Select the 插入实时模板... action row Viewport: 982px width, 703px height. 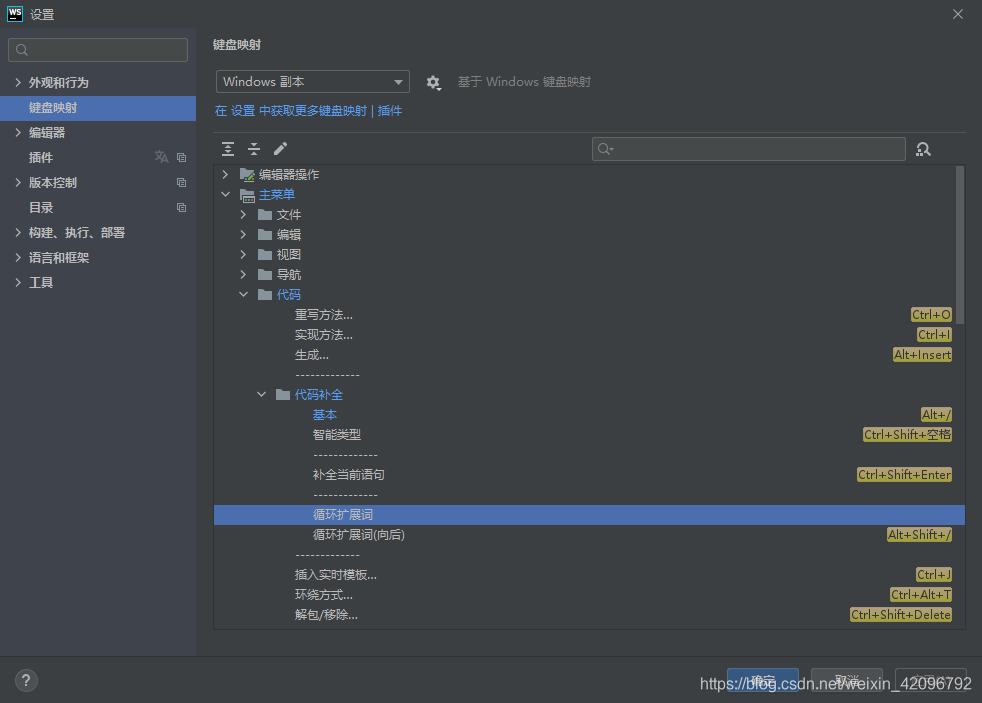(589, 575)
